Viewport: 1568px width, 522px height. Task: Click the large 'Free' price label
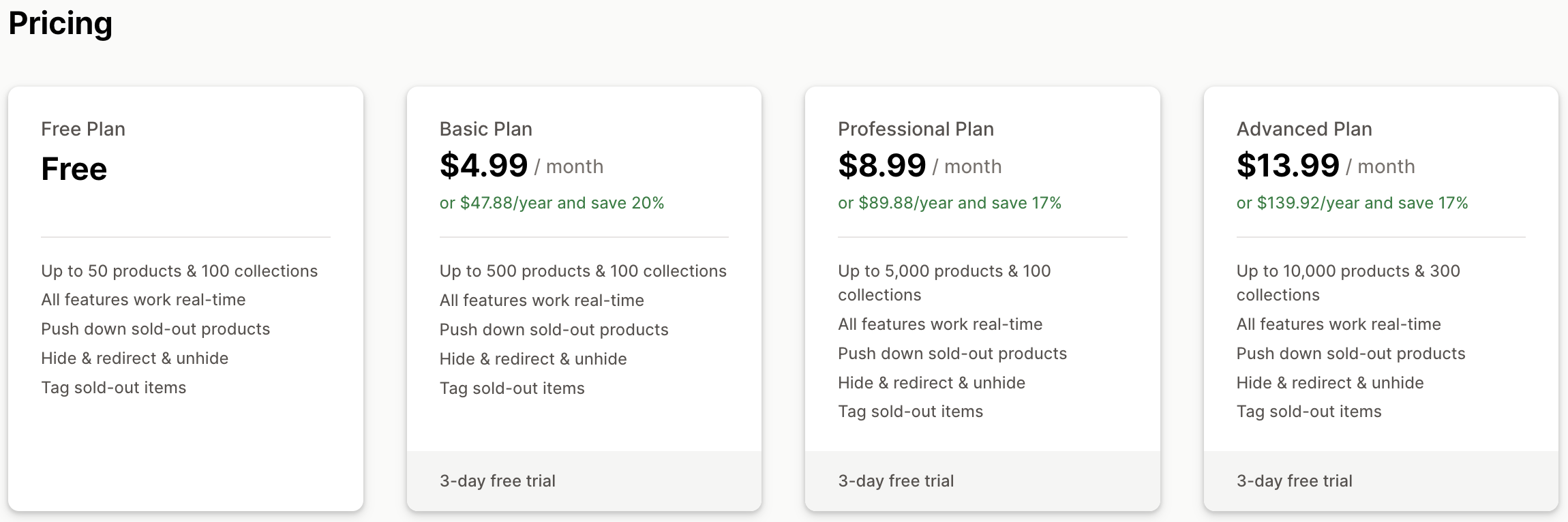pos(74,168)
